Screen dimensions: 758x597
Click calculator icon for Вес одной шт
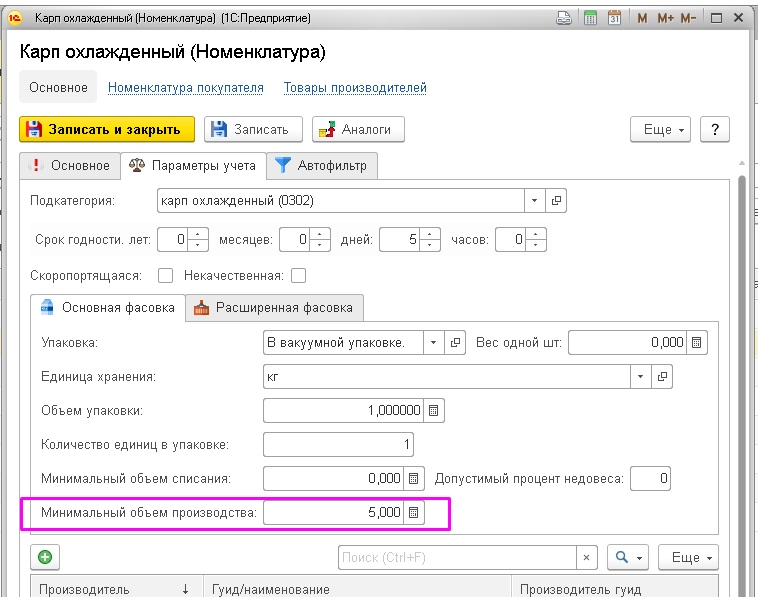tap(697, 343)
